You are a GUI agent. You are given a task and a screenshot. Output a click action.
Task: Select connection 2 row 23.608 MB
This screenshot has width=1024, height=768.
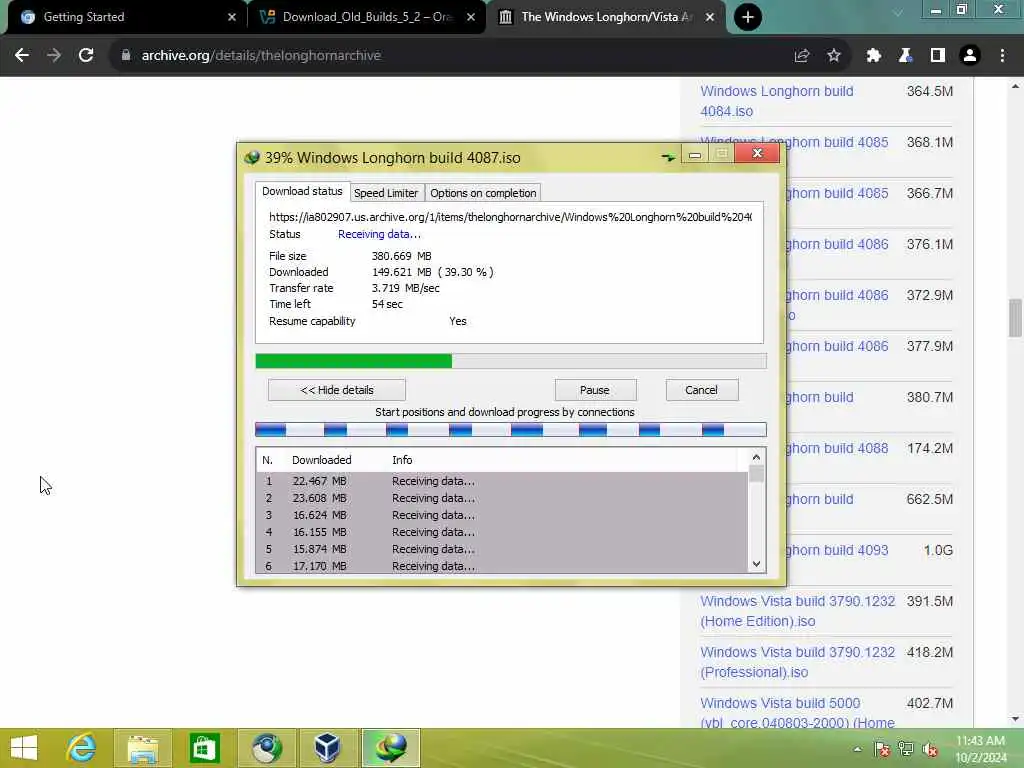point(502,498)
